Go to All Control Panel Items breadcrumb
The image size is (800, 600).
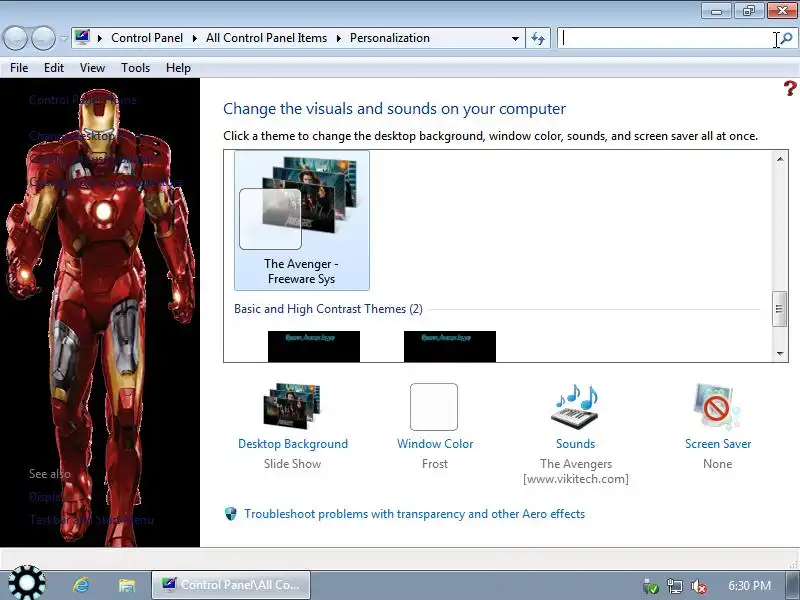266,38
